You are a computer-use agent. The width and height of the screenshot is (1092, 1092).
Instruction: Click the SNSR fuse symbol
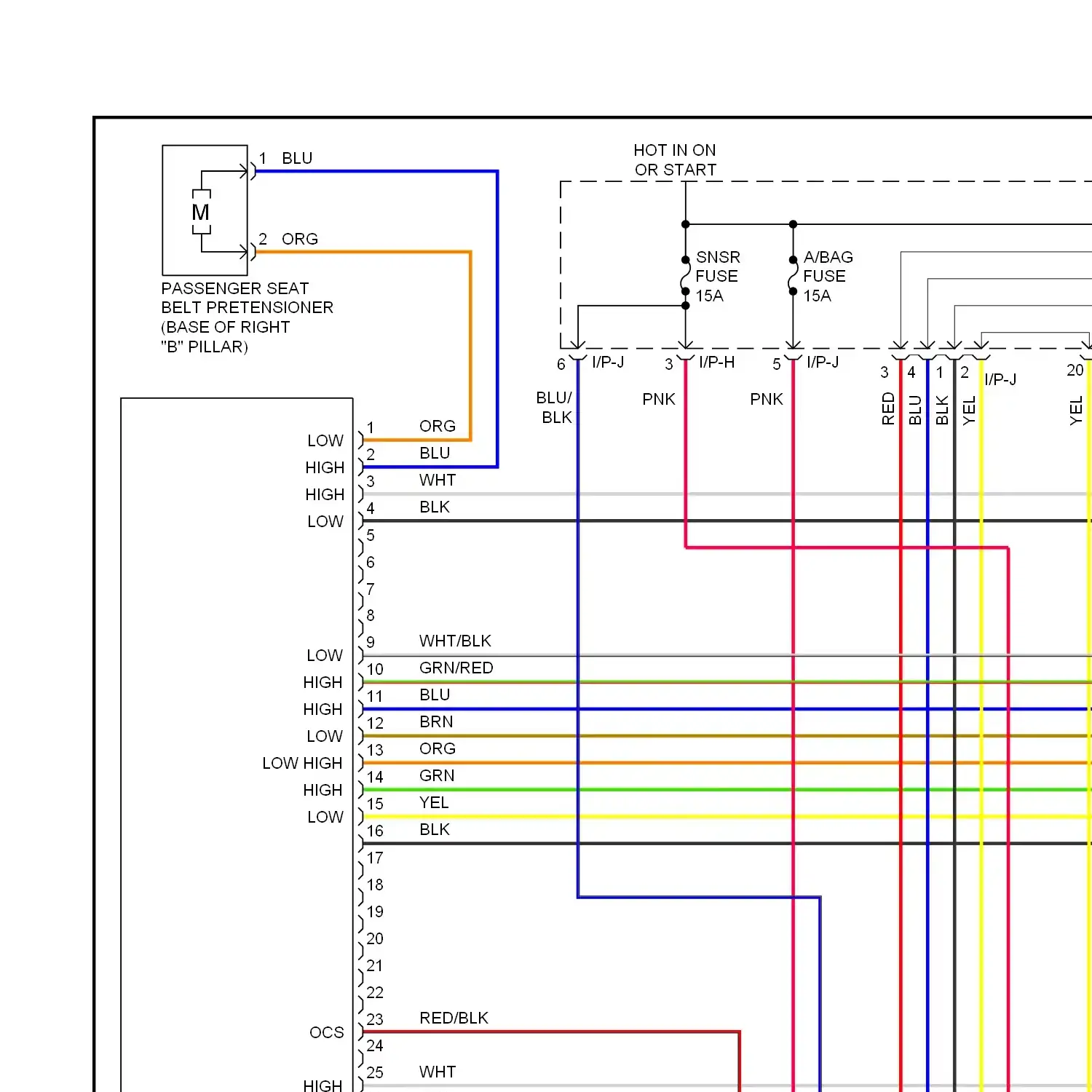click(685, 275)
